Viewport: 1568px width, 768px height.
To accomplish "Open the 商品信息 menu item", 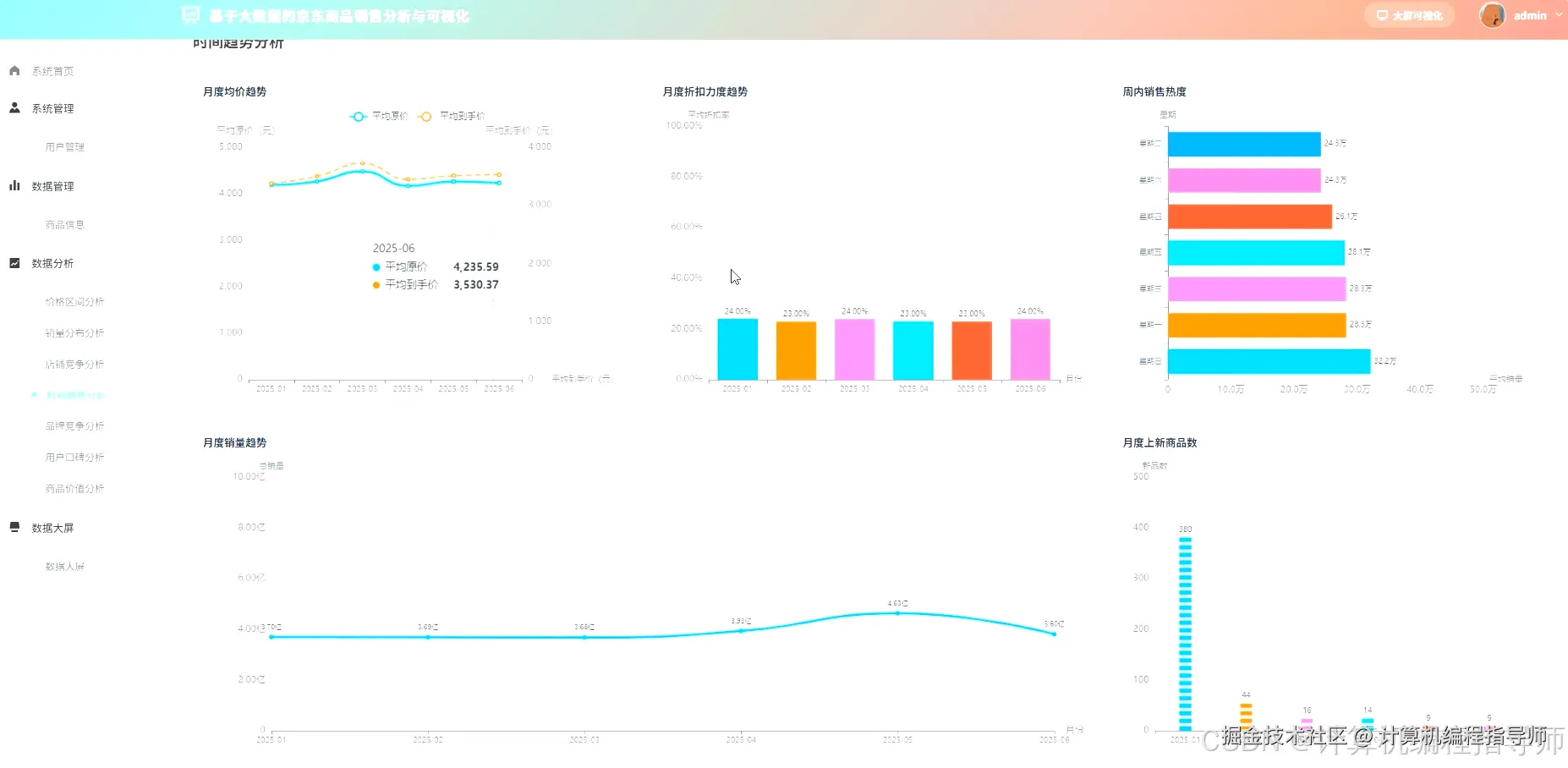I will (x=64, y=225).
